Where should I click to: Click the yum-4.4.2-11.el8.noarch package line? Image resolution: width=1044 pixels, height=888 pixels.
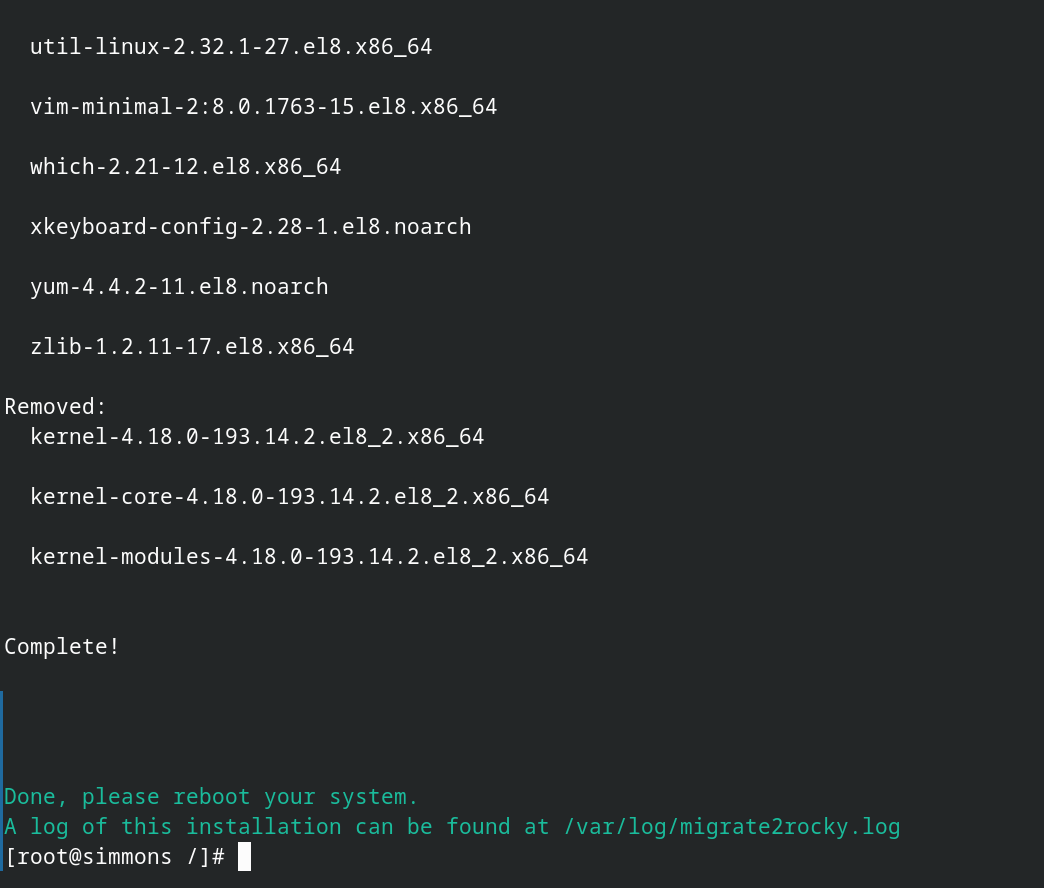coord(179,287)
